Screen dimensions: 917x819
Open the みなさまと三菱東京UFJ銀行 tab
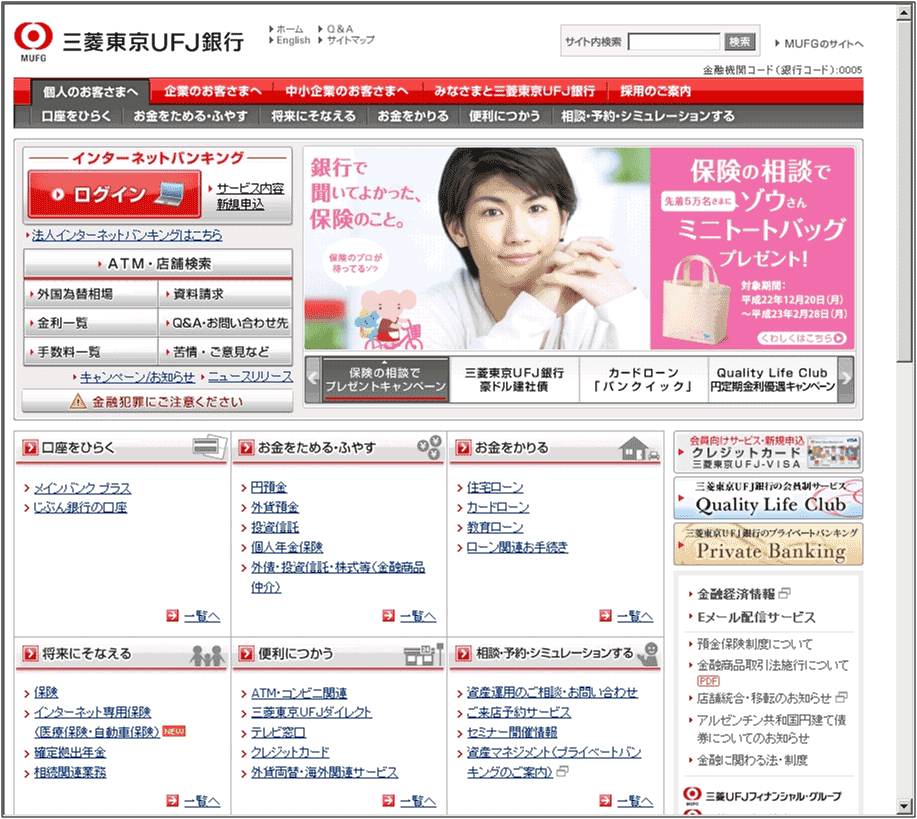tap(515, 91)
